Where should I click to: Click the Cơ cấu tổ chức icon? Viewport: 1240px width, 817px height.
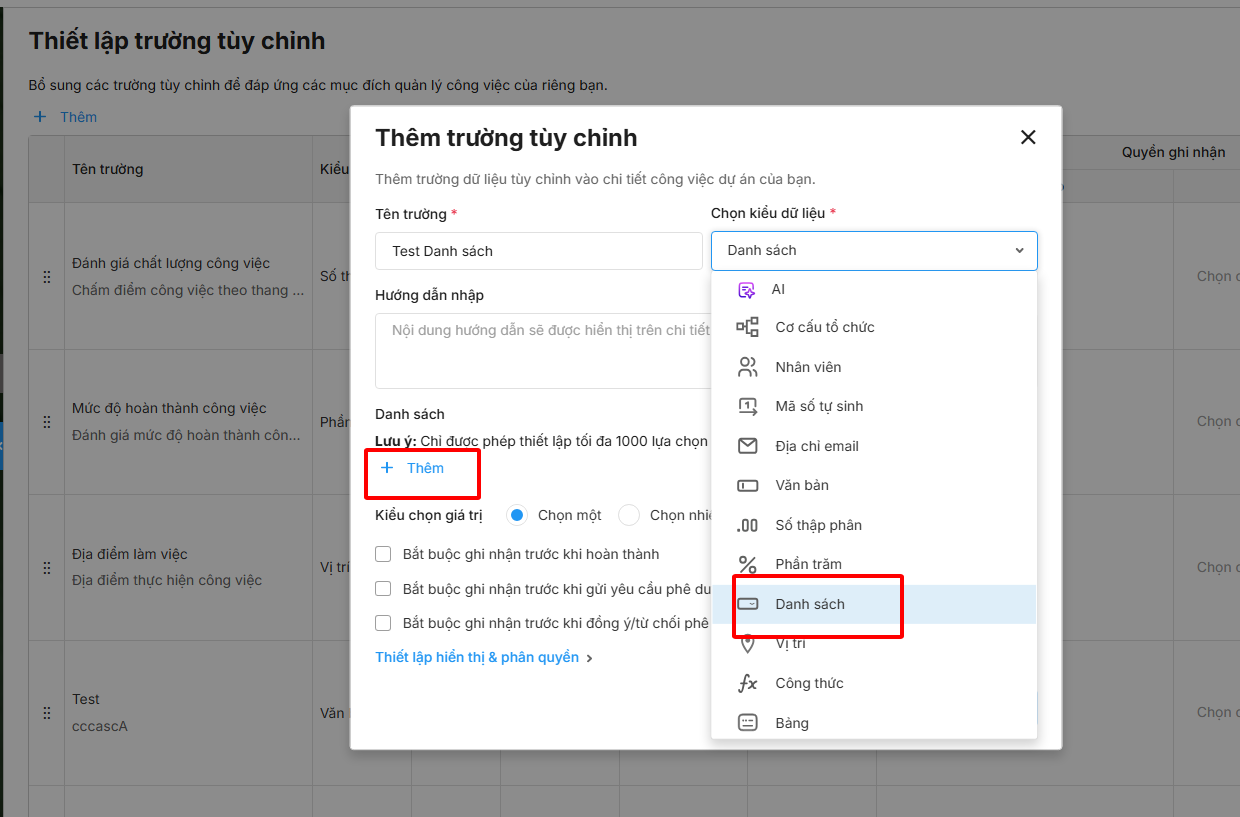(747, 327)
